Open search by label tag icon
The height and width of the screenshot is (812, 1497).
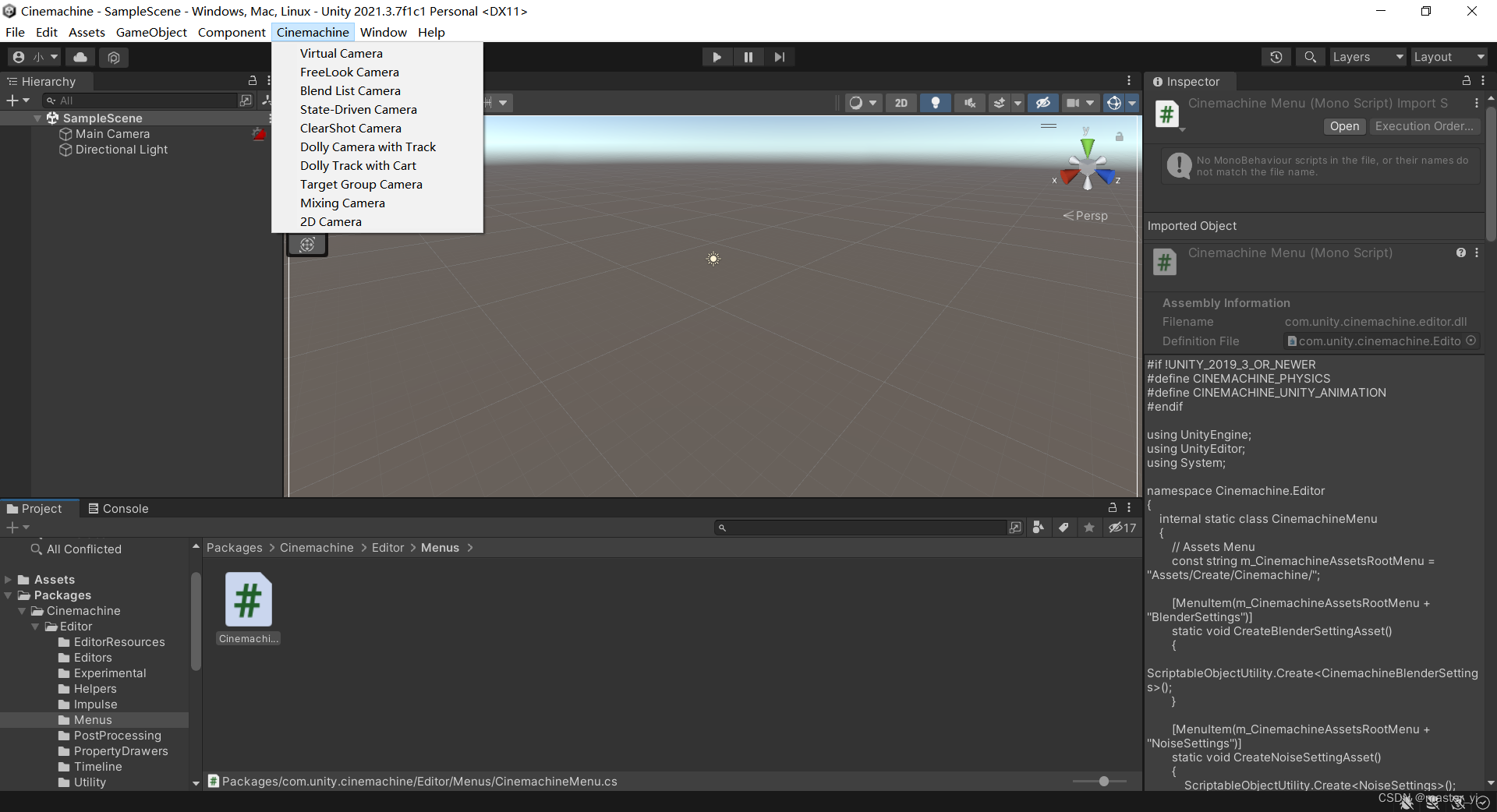[1063, 528]
